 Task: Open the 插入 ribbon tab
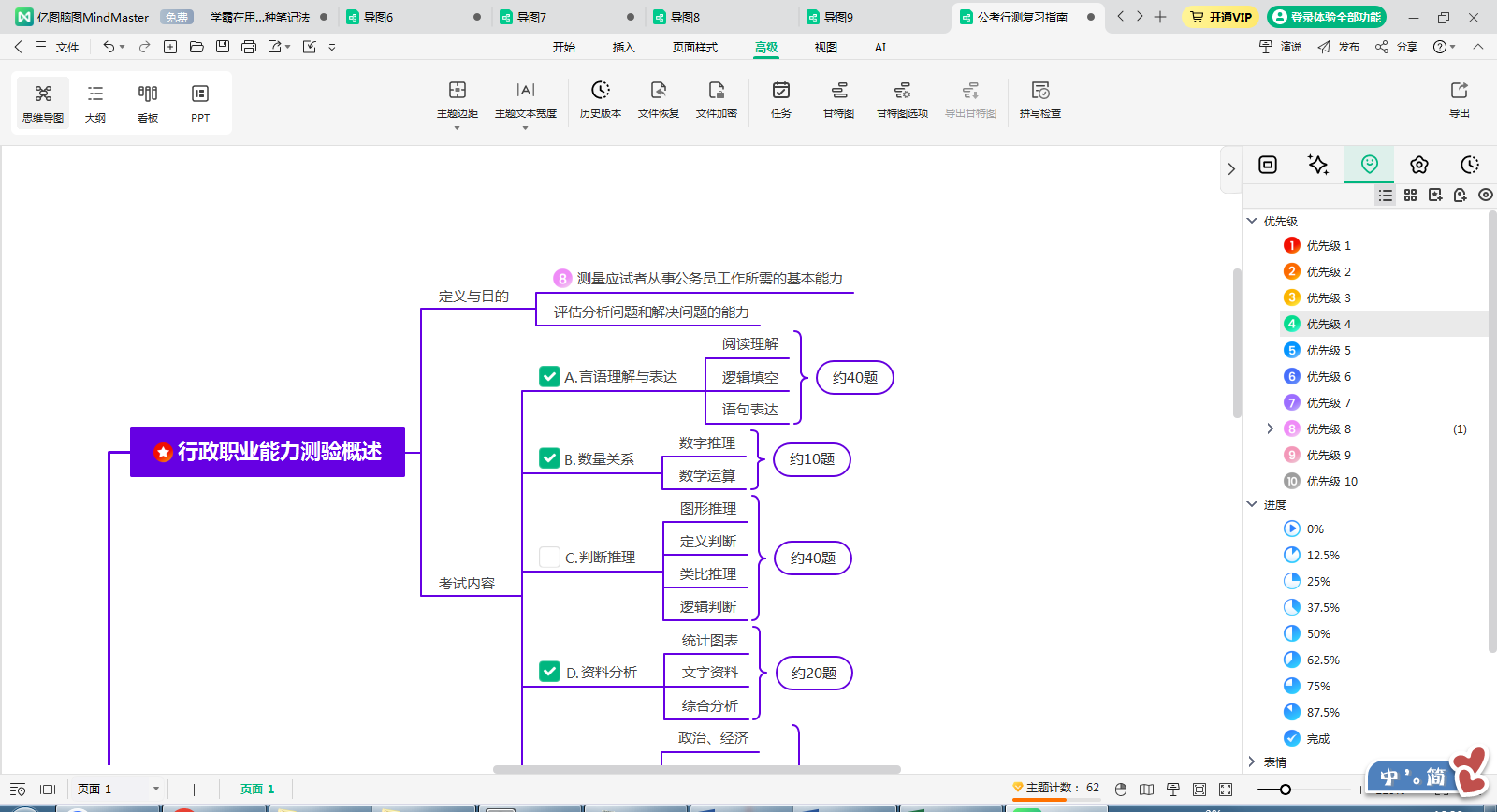pyautogui.click(x=623, y=47)
